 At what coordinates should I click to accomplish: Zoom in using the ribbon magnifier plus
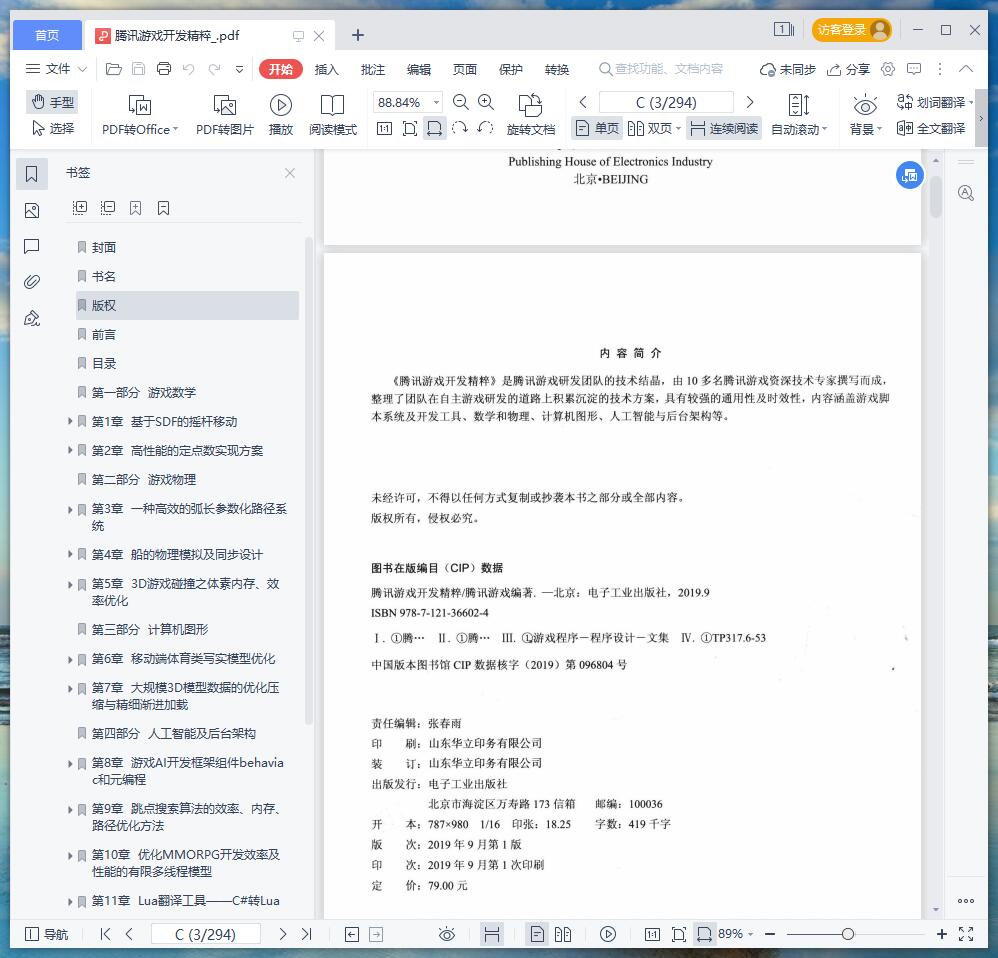(486, 102)
